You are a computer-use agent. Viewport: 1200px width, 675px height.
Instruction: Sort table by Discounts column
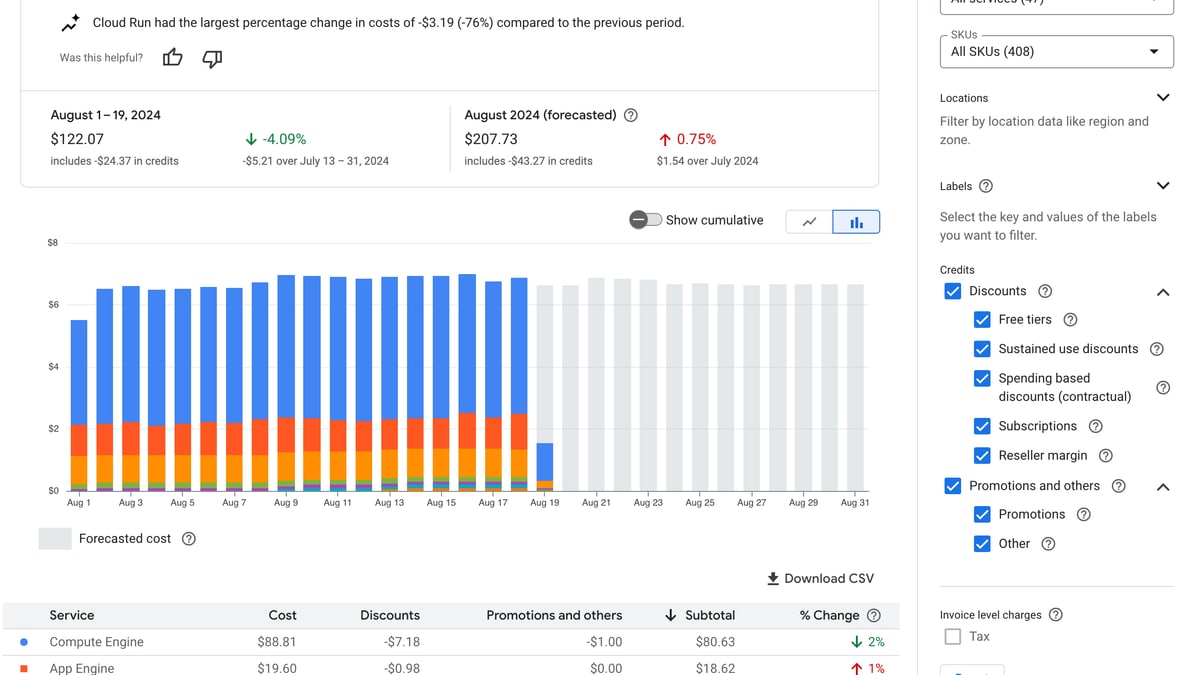[x=390, y=616]
